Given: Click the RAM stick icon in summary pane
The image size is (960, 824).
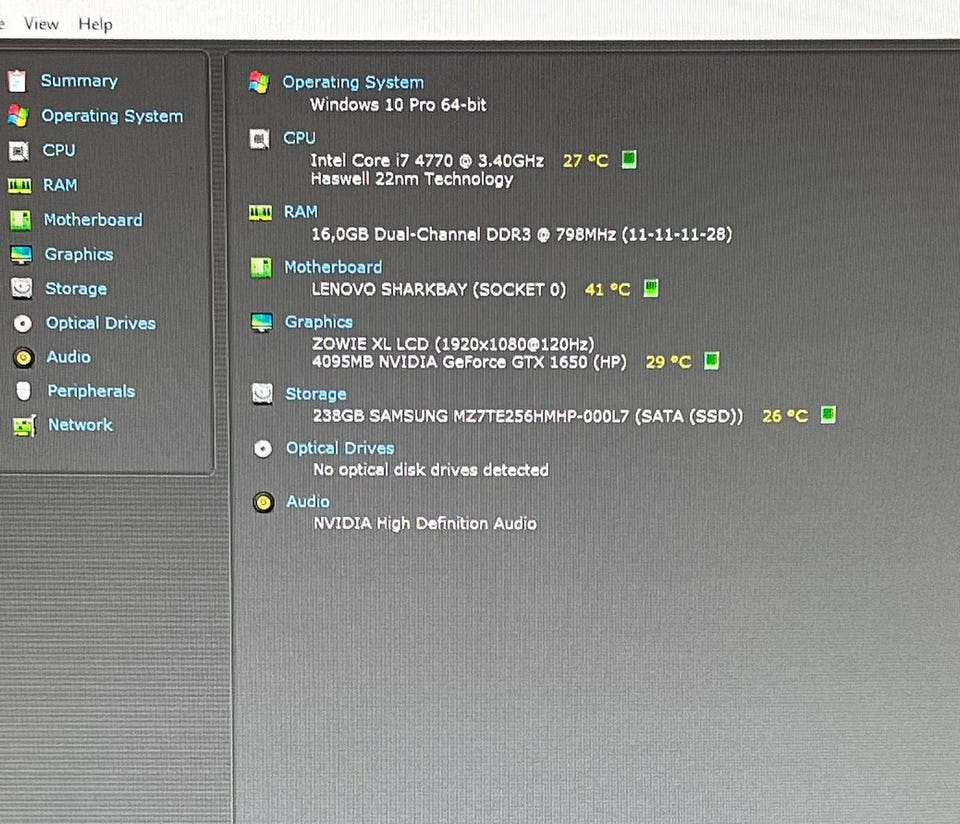Looking at the screenshot, I should coord(260,212).
